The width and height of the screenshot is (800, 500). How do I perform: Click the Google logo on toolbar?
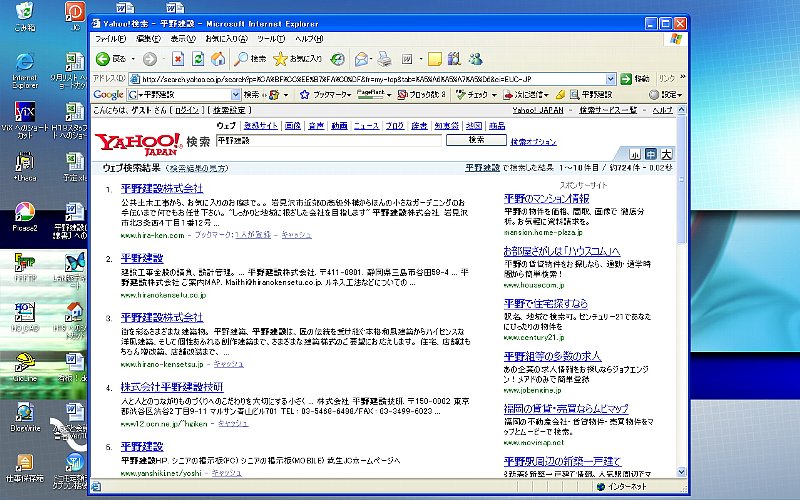click(x=108, y=95)
